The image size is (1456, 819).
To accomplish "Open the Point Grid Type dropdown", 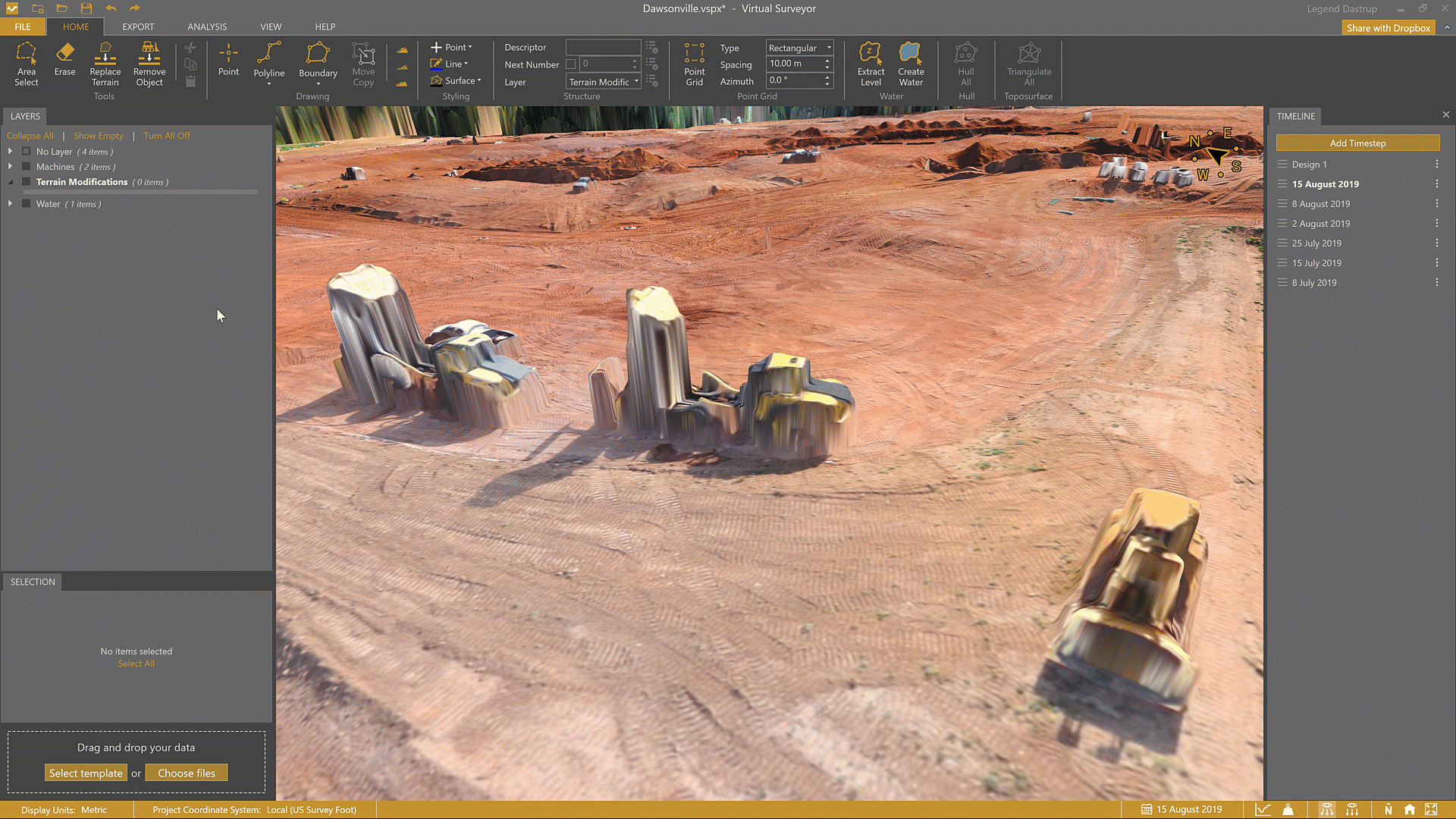I will tap(799, 48).
